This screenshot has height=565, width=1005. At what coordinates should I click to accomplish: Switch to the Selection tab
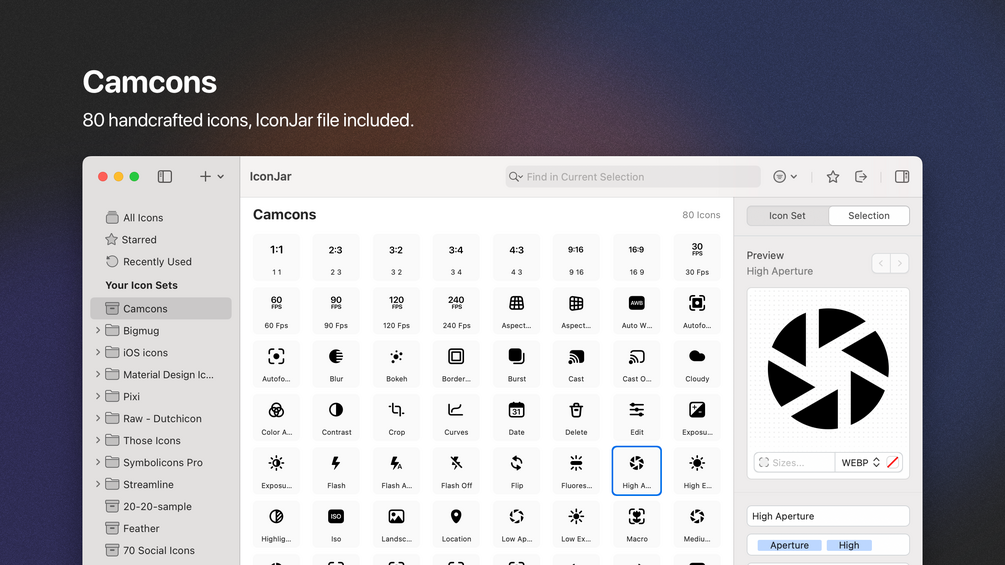[x=868, y=216]
